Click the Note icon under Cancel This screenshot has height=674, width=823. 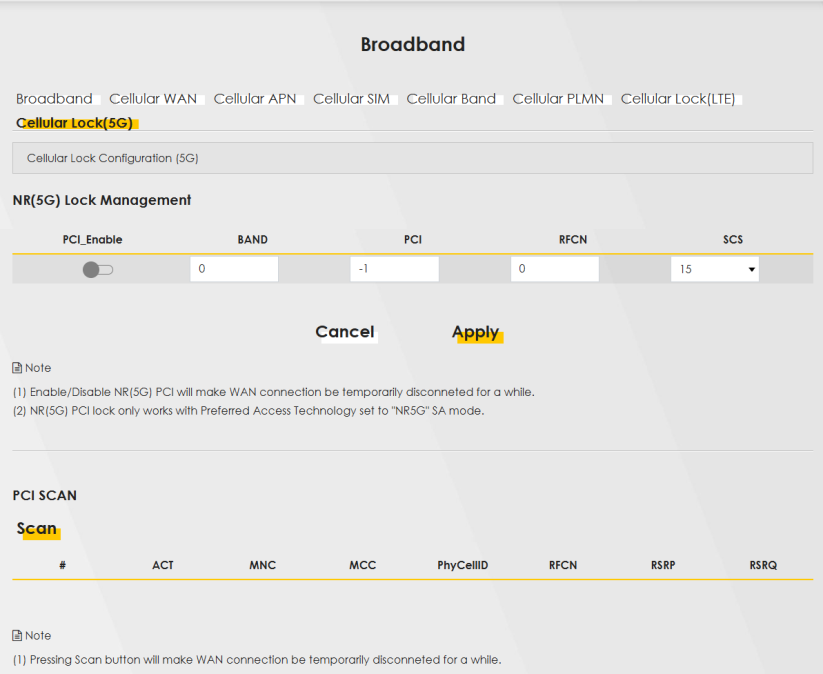[17, 368]
